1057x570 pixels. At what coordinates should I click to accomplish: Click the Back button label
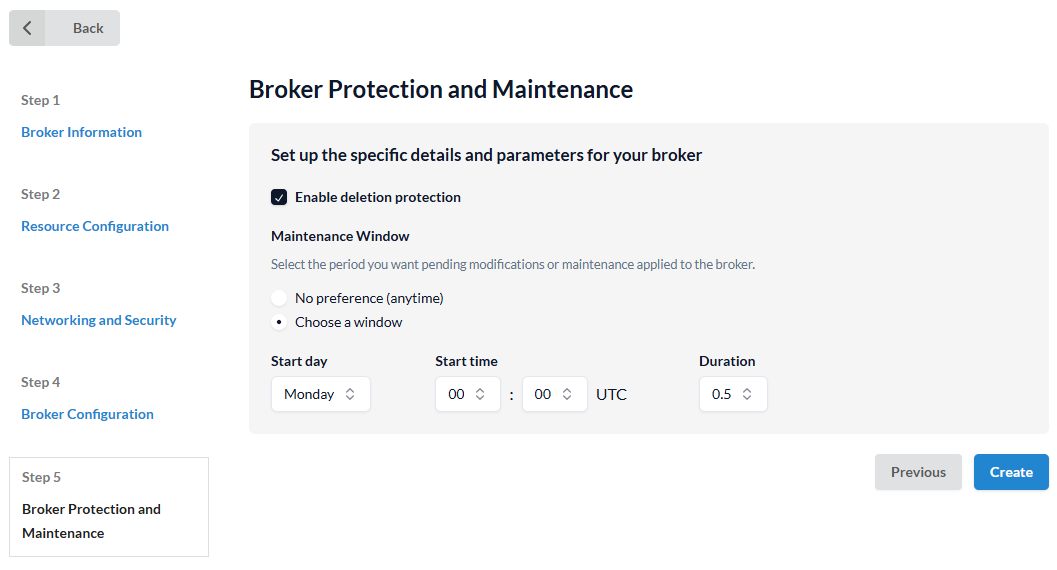click(x=88, y=28)
